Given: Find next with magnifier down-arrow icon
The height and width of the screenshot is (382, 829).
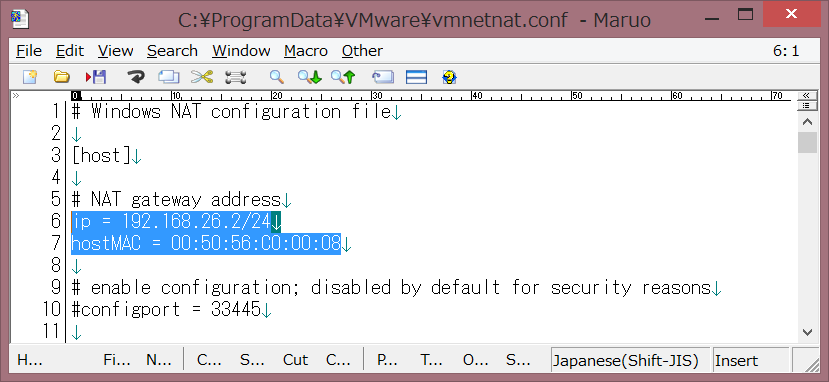Looking at the screenshot, I should [309, 77].
